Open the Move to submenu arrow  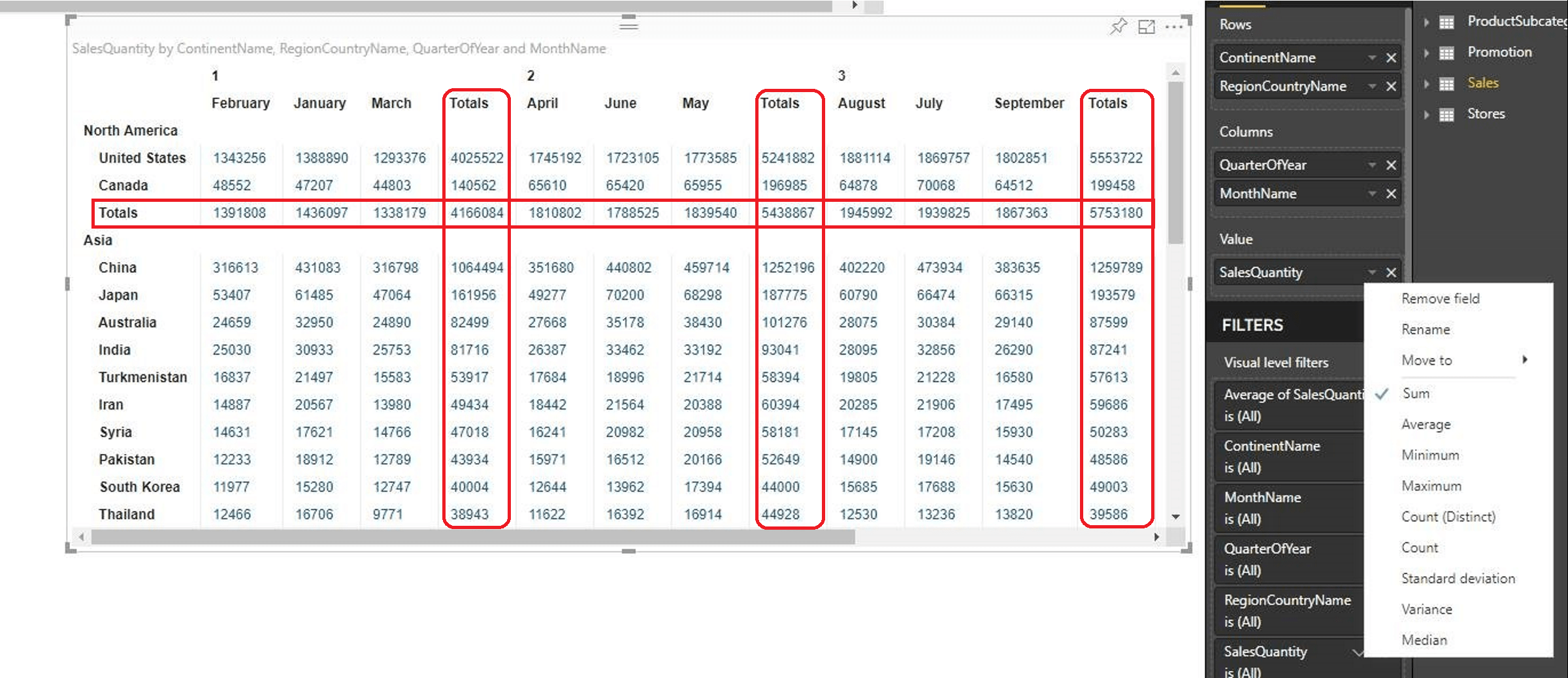(x=1526, y=359)
